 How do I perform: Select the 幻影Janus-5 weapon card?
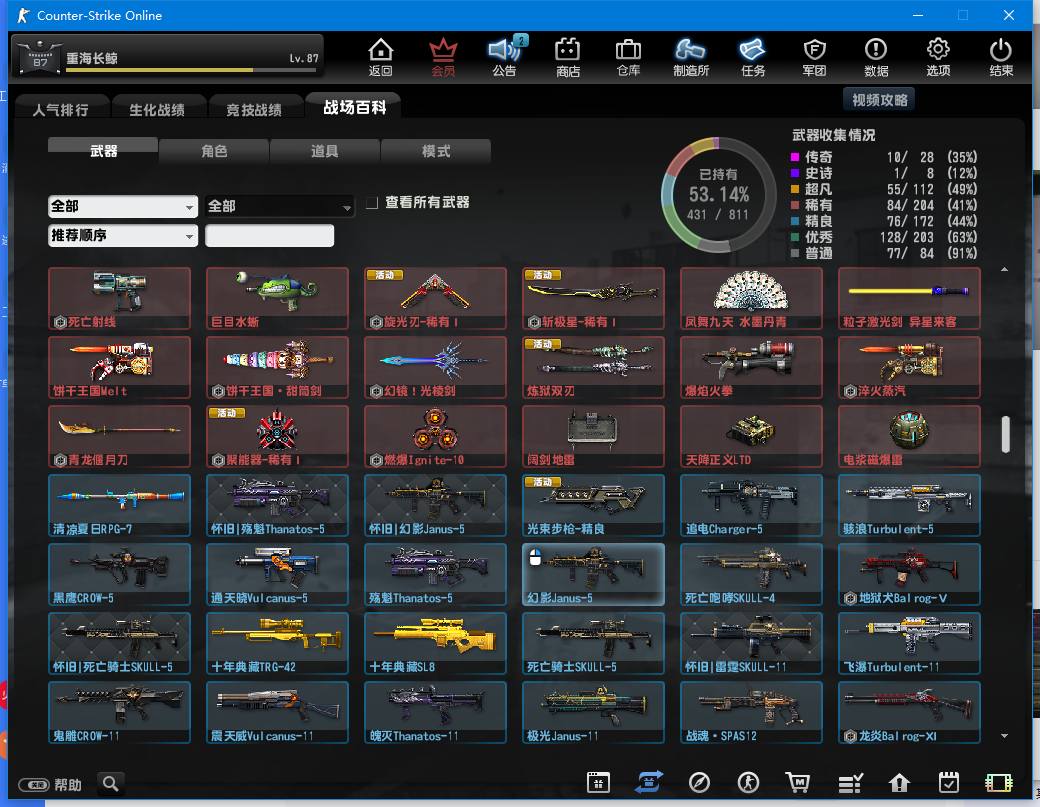(x=594, y=574)
